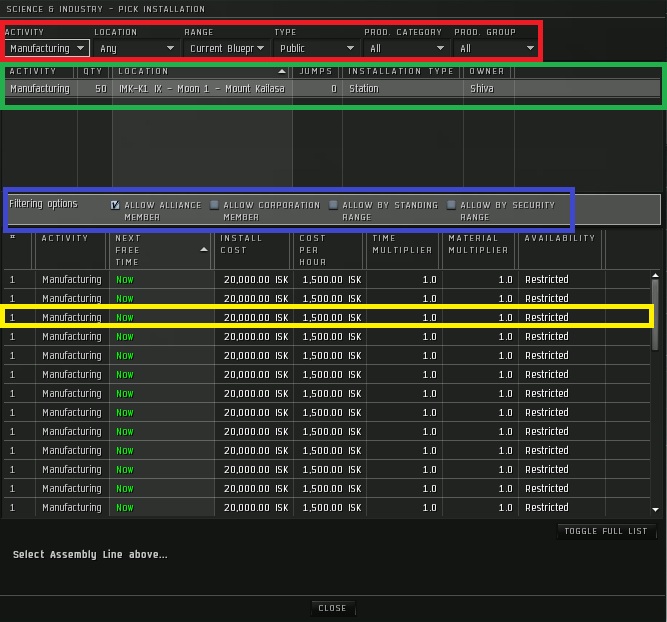The height and width of the screenshot is (622, 667).
Task: Sort assembly lines by Next Free Time
Action: (x=160, y=250)
